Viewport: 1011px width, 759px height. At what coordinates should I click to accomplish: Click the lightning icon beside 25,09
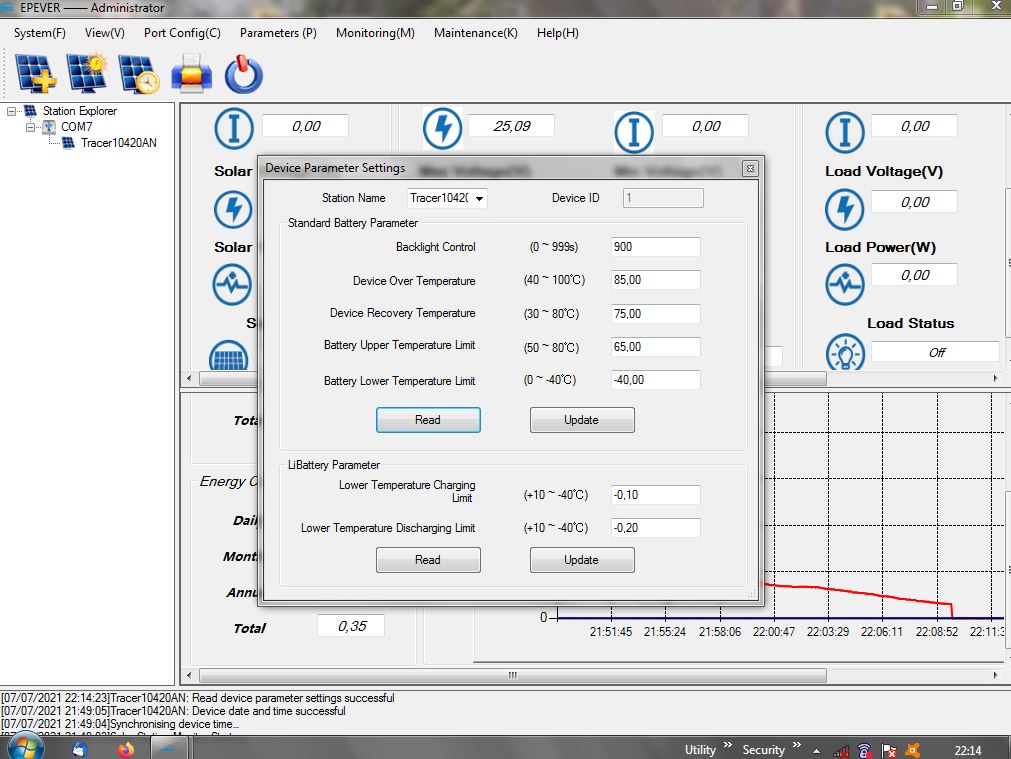coord(442,128)
